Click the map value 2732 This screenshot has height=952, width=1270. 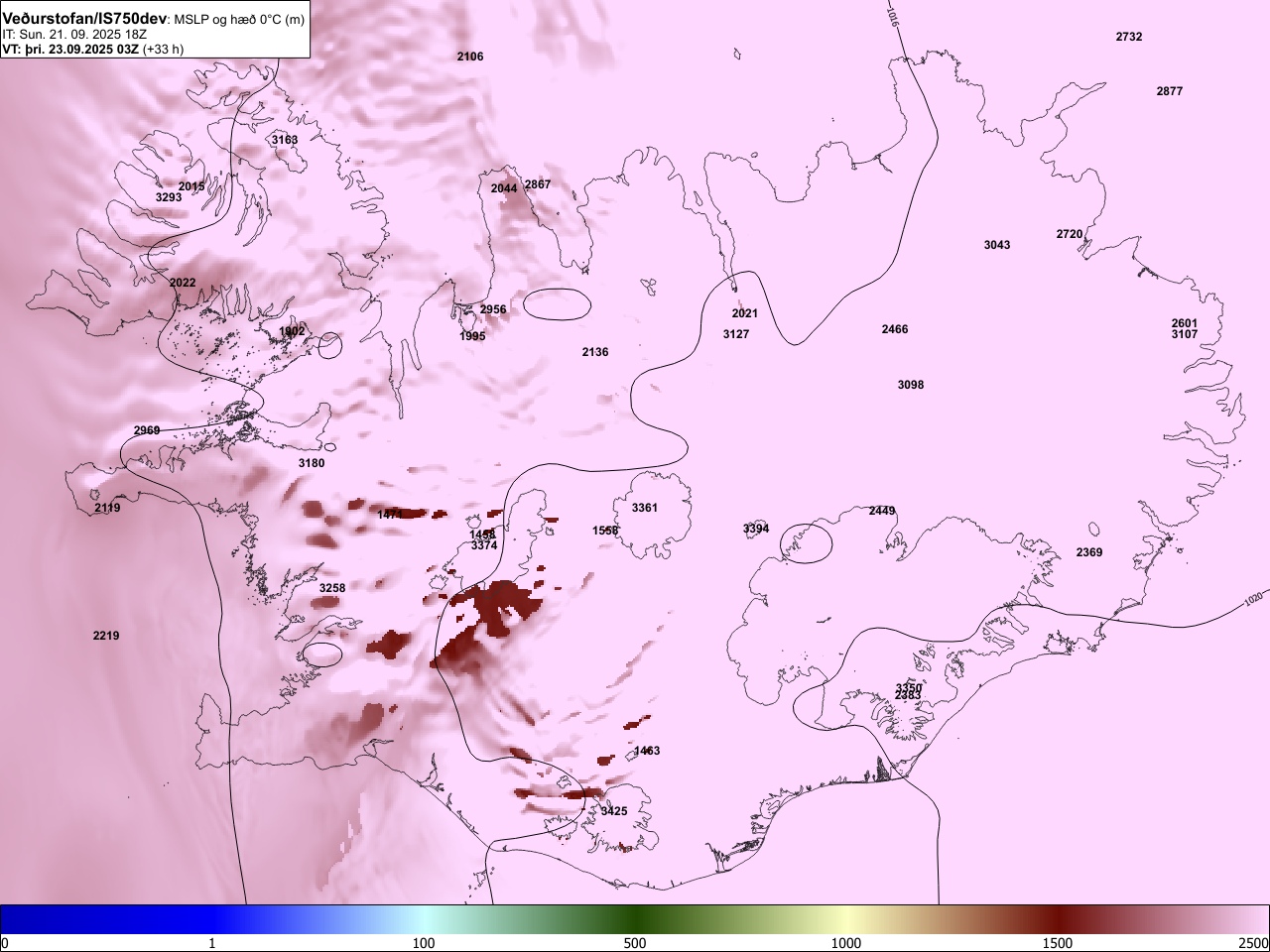(x=1129, y=37)
